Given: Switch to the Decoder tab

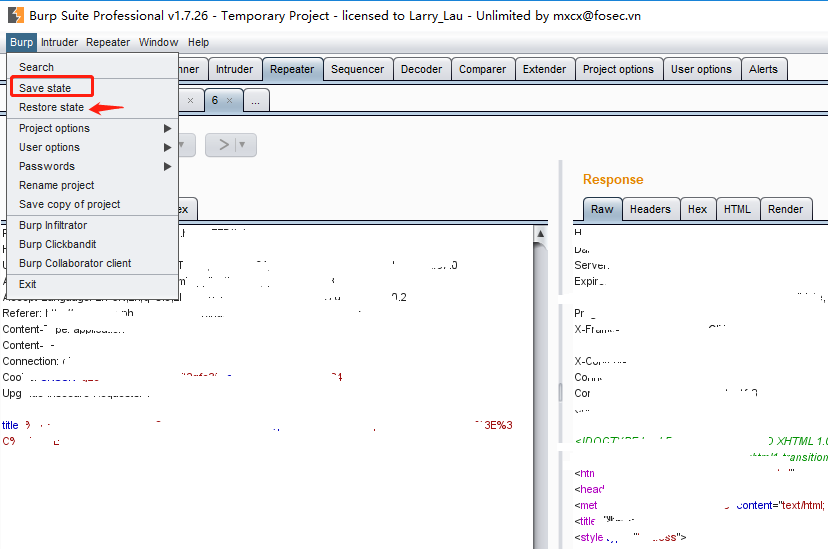Looking at the screenshot, I should pos(421,69).
